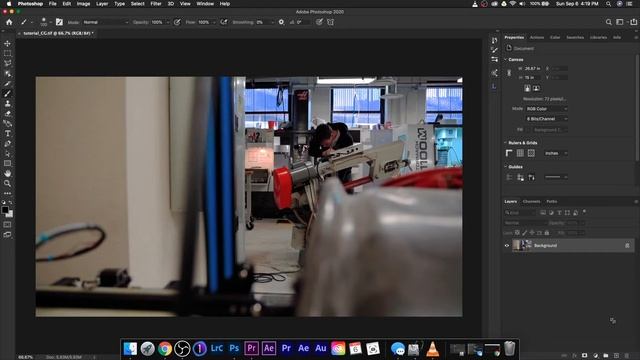Open brush blending Mode dropdown (Normal)
This screenshot has height=360, width=640.
pyautogui.click(x=106, y=22)
